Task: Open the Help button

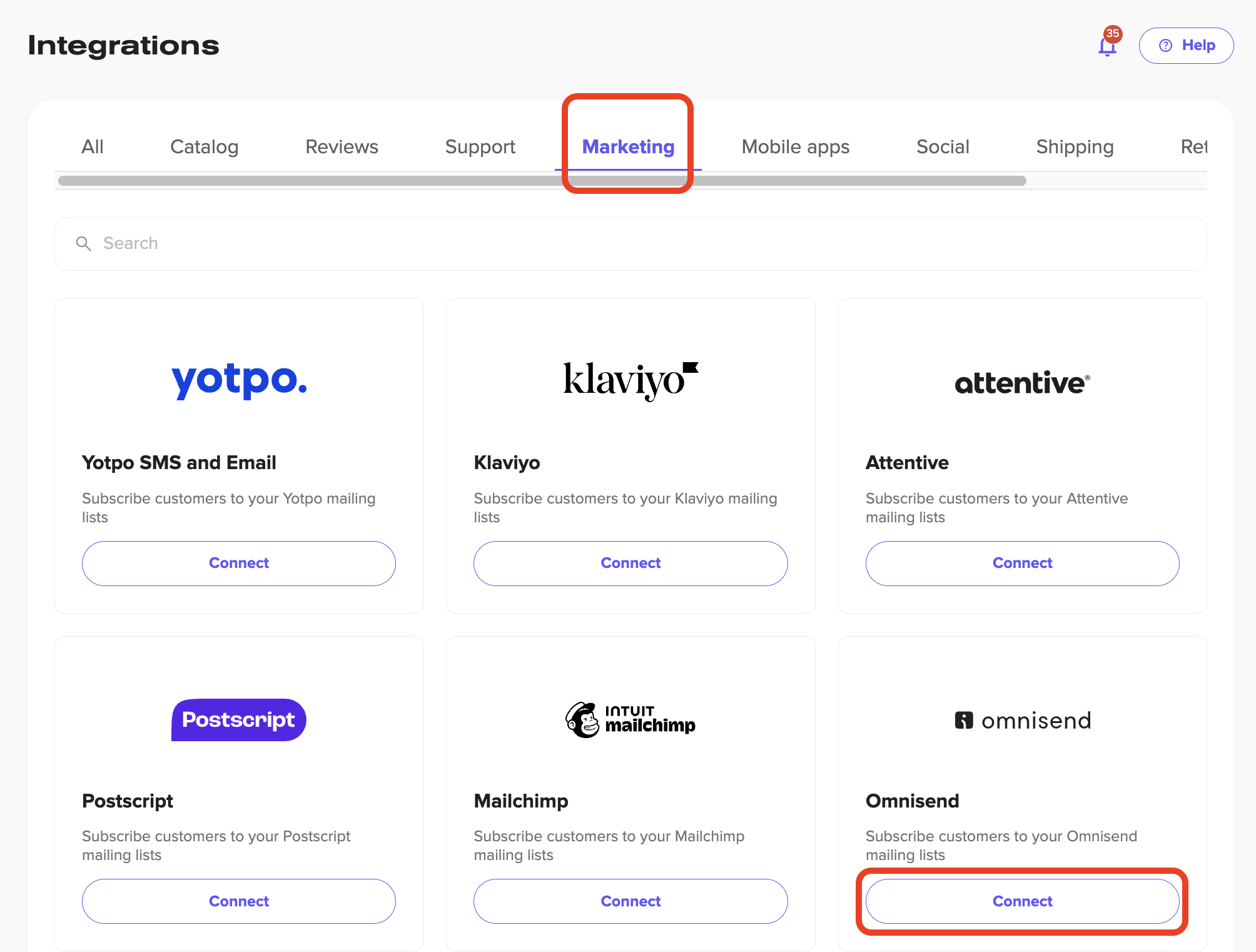Action: tap(1186, 46)
